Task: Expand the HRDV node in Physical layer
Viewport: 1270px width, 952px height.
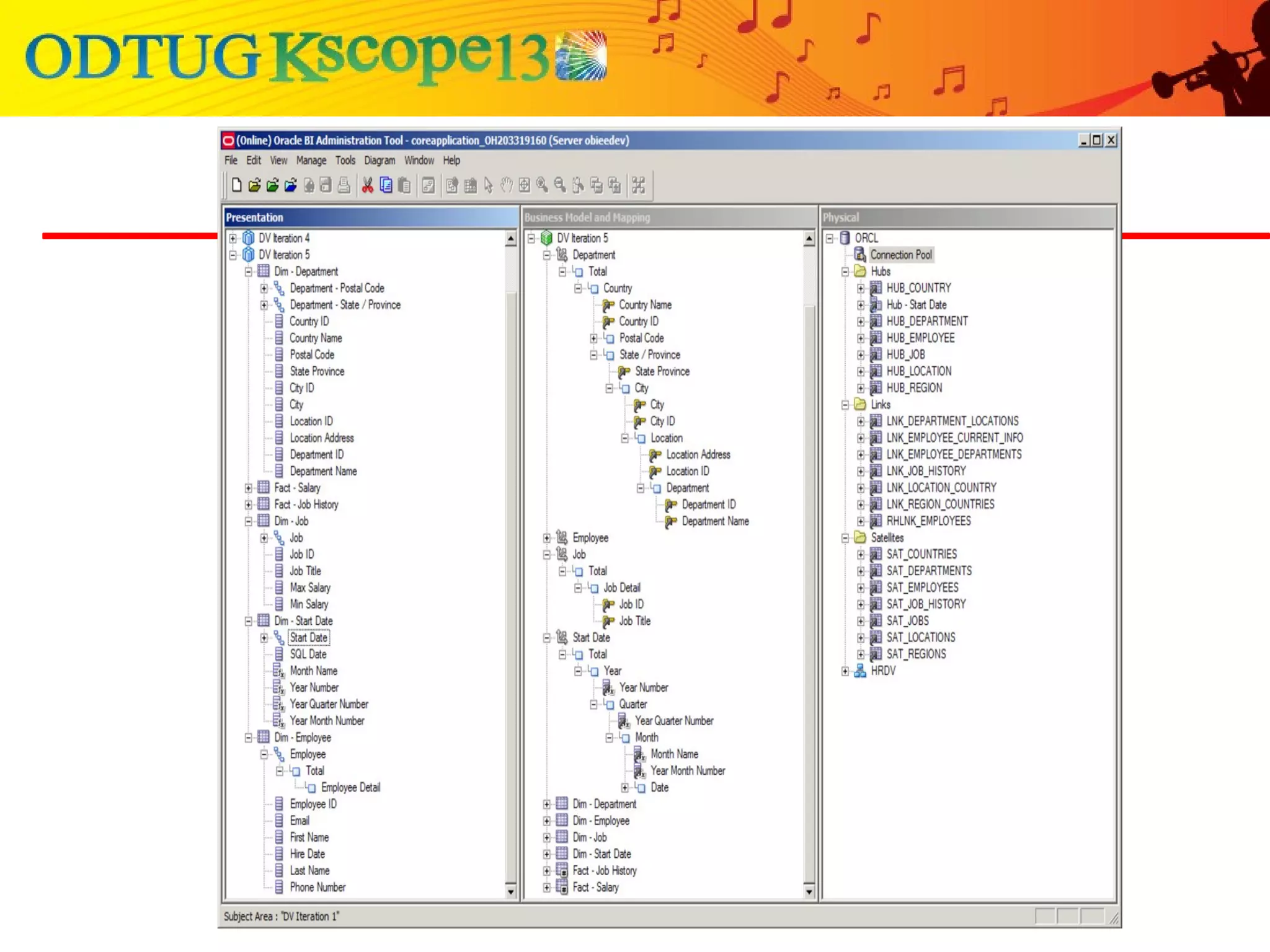Action: click(x=845, y=671)
